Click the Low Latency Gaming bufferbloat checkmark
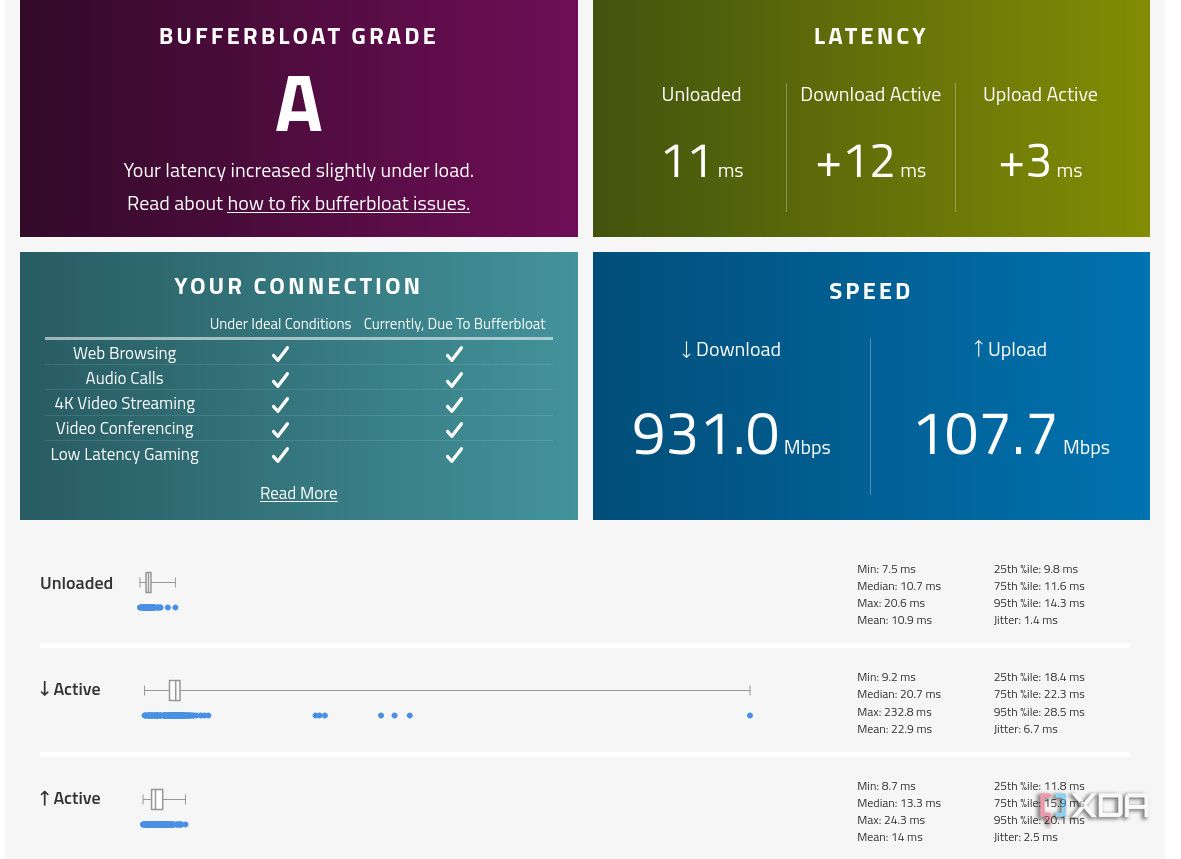 tap(454, 454)
